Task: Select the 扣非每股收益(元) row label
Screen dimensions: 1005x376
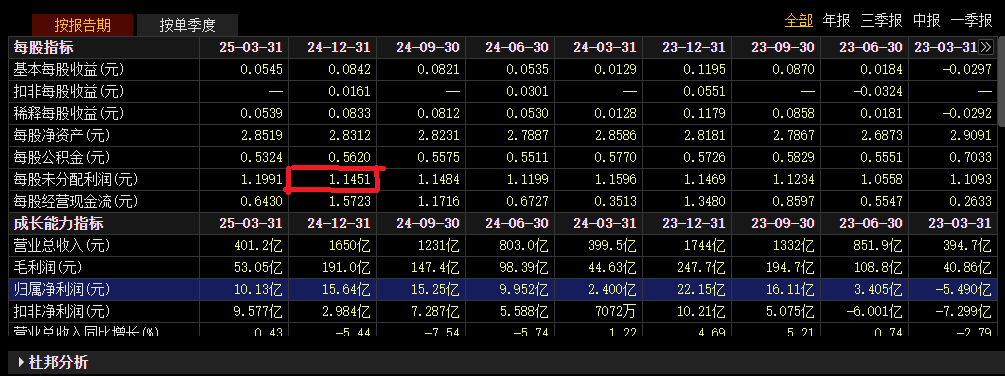Action: tap(69, 92)
